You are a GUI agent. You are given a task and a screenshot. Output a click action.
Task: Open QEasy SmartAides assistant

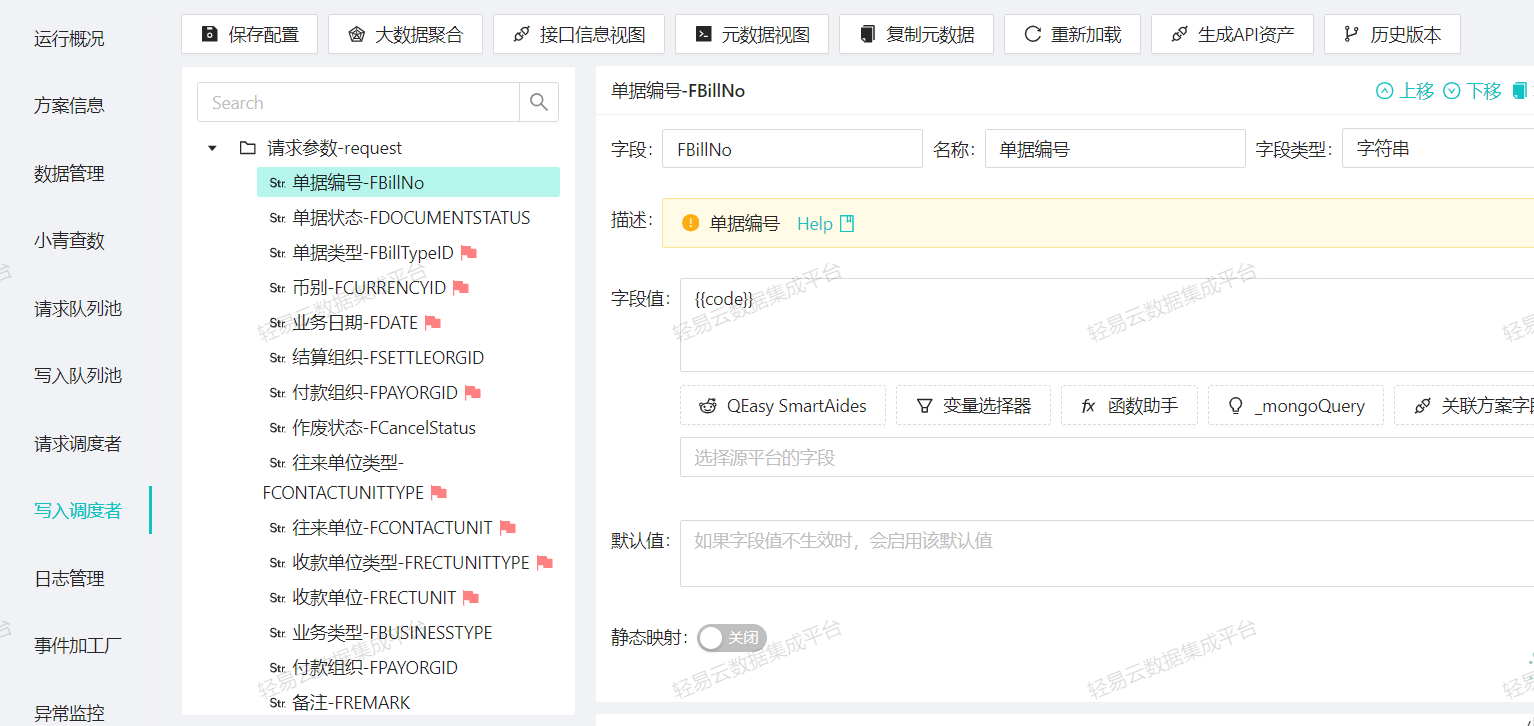[783, 405]
